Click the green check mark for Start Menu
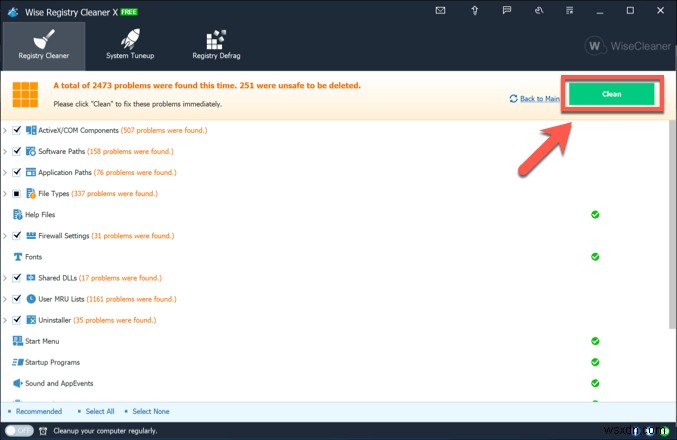The image size is (677, 440). 595,341
